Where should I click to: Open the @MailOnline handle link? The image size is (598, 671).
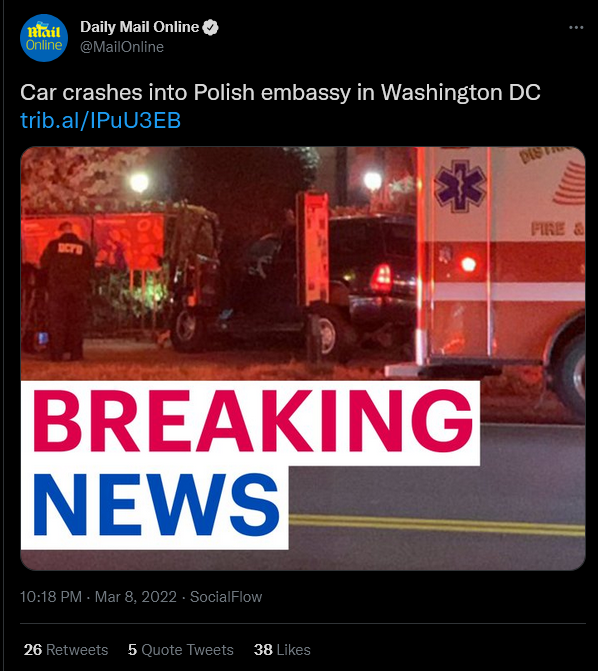click(x=122, y=47)
